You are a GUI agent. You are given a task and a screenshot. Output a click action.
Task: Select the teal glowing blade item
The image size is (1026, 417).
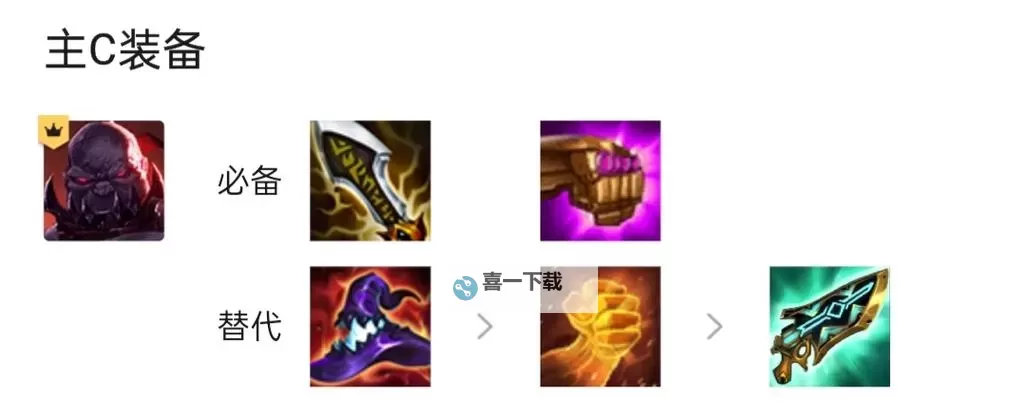tap(830, 326)
